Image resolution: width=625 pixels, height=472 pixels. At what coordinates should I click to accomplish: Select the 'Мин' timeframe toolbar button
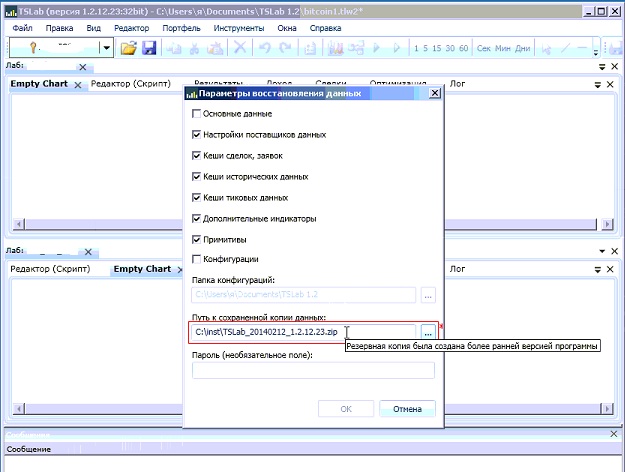tap(503, 48)
